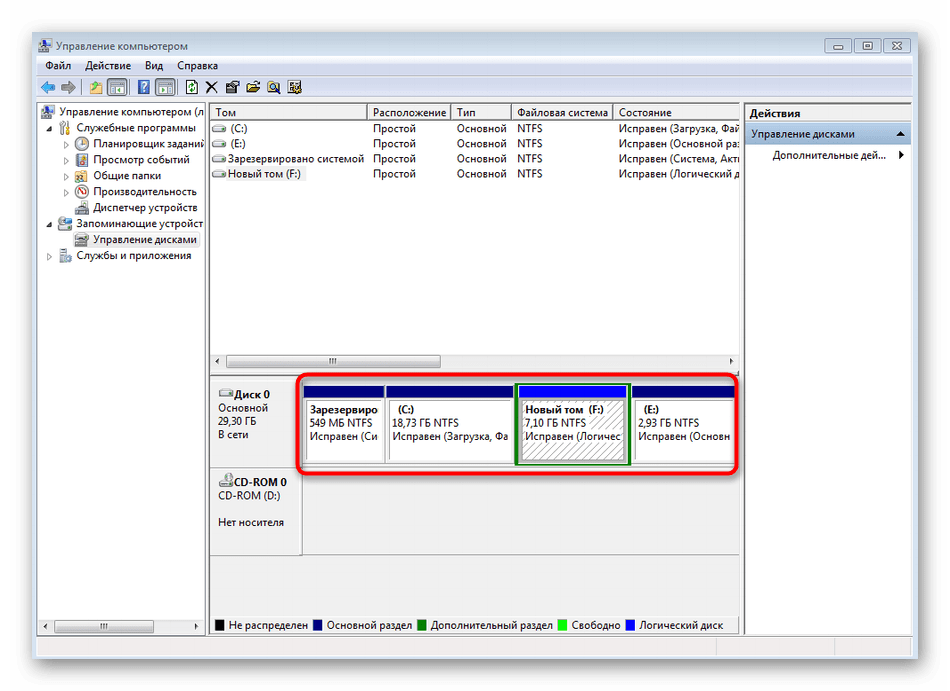Expand the Службы и приложения node
Image resolution: width=950 pixels, height=691 pixels.
pyautogui.click(x=51, y=256)
